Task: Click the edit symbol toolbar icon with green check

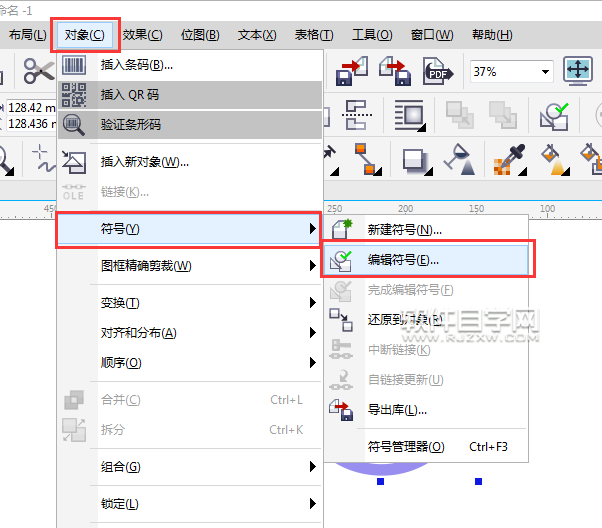Action: click(x=554, y=116)
